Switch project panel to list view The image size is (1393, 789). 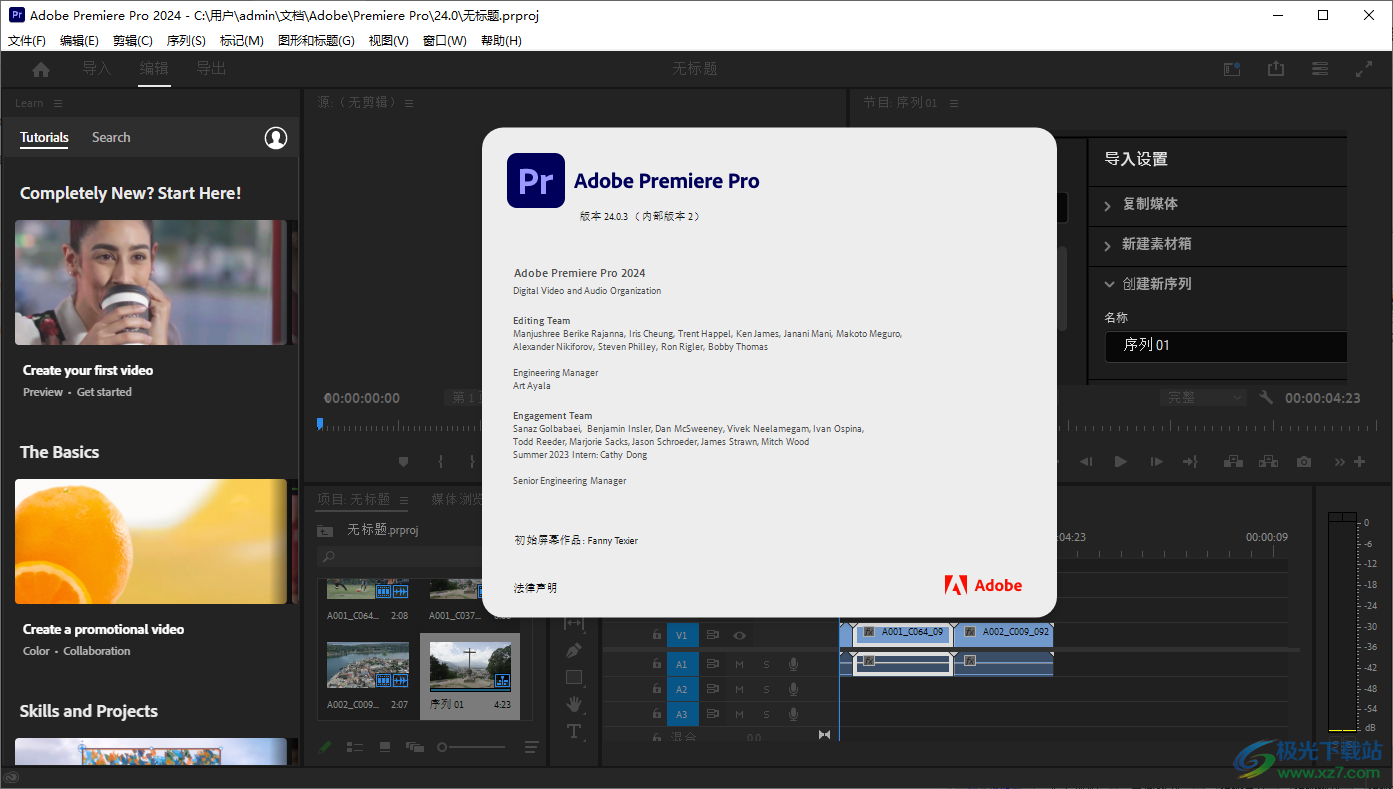coord(354,747)
